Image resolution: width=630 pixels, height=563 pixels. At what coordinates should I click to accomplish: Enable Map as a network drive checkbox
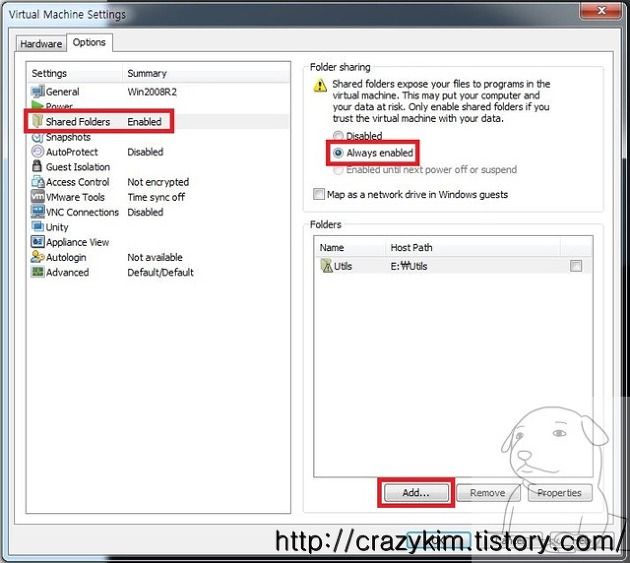(319, 194)
